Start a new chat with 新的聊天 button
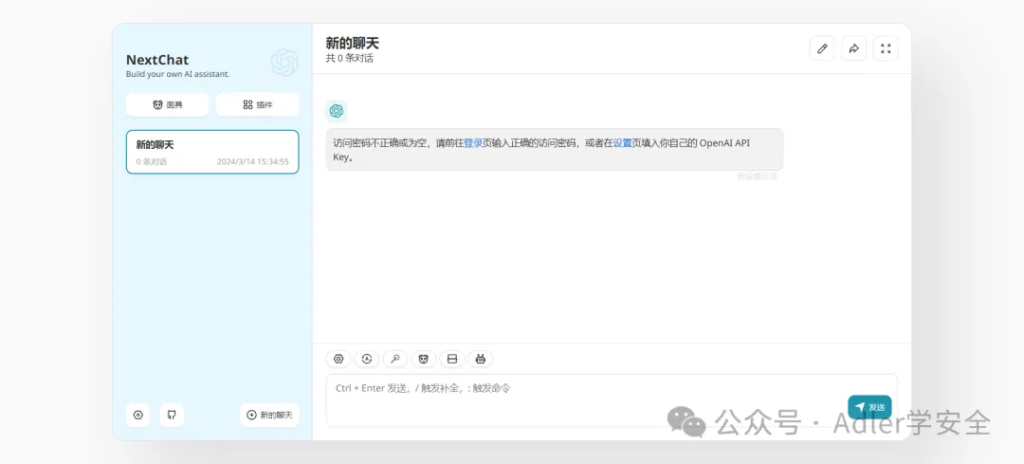The image size is (1024, 464). pyautogui.click(x=270, y=415)
